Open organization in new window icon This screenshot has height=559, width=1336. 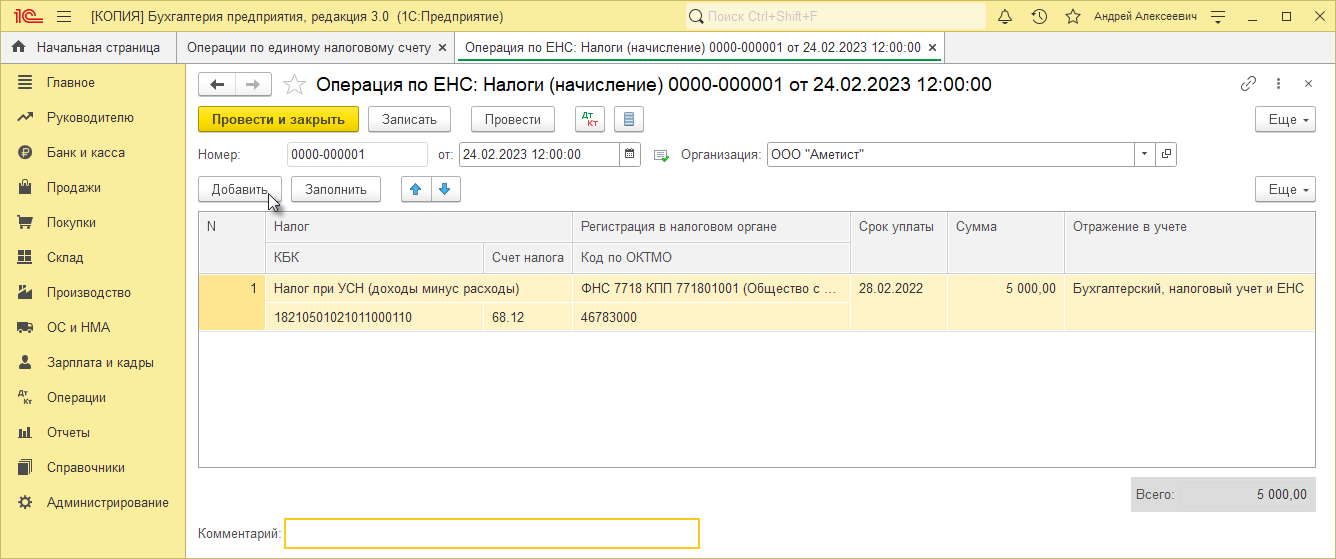pyautogui.click(x=1165, y=155)
